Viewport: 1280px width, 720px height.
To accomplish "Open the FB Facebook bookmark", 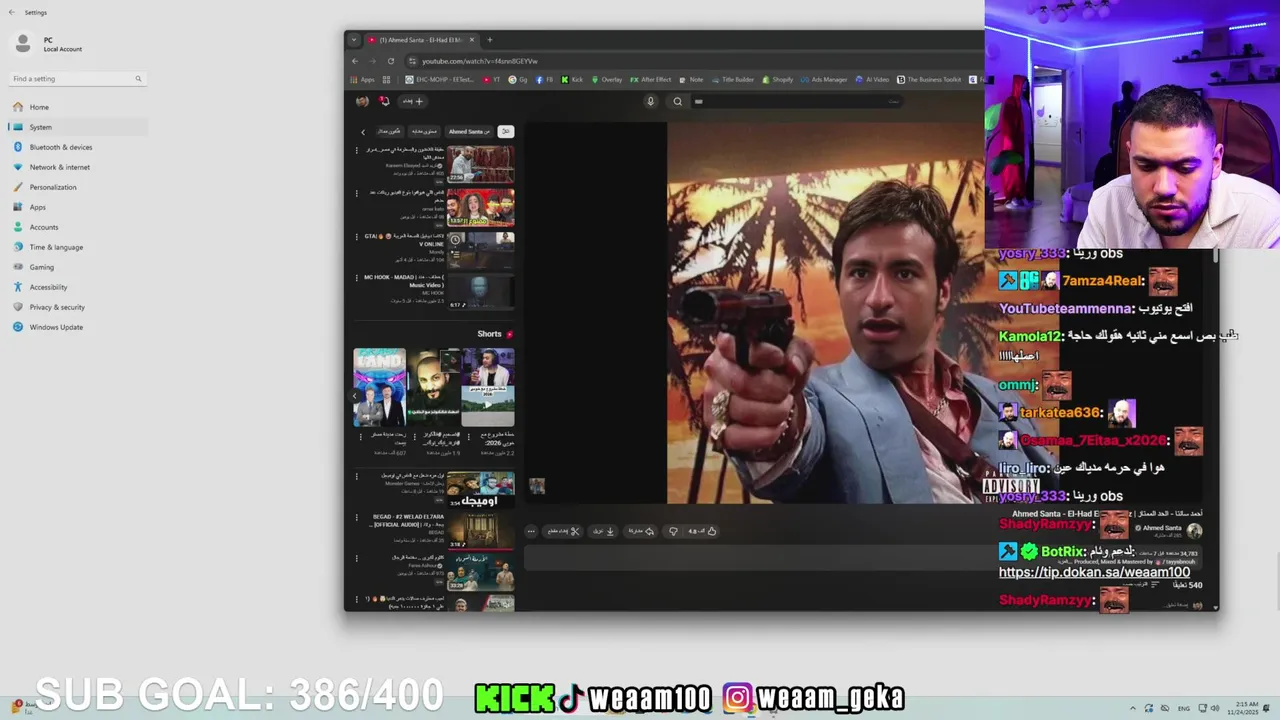I will pos(545,79).
